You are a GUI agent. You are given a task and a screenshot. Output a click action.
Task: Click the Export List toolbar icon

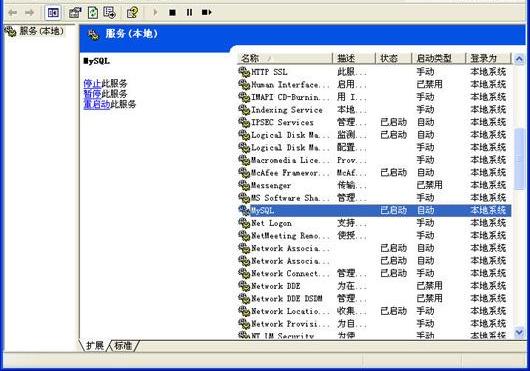coord(110,13)
